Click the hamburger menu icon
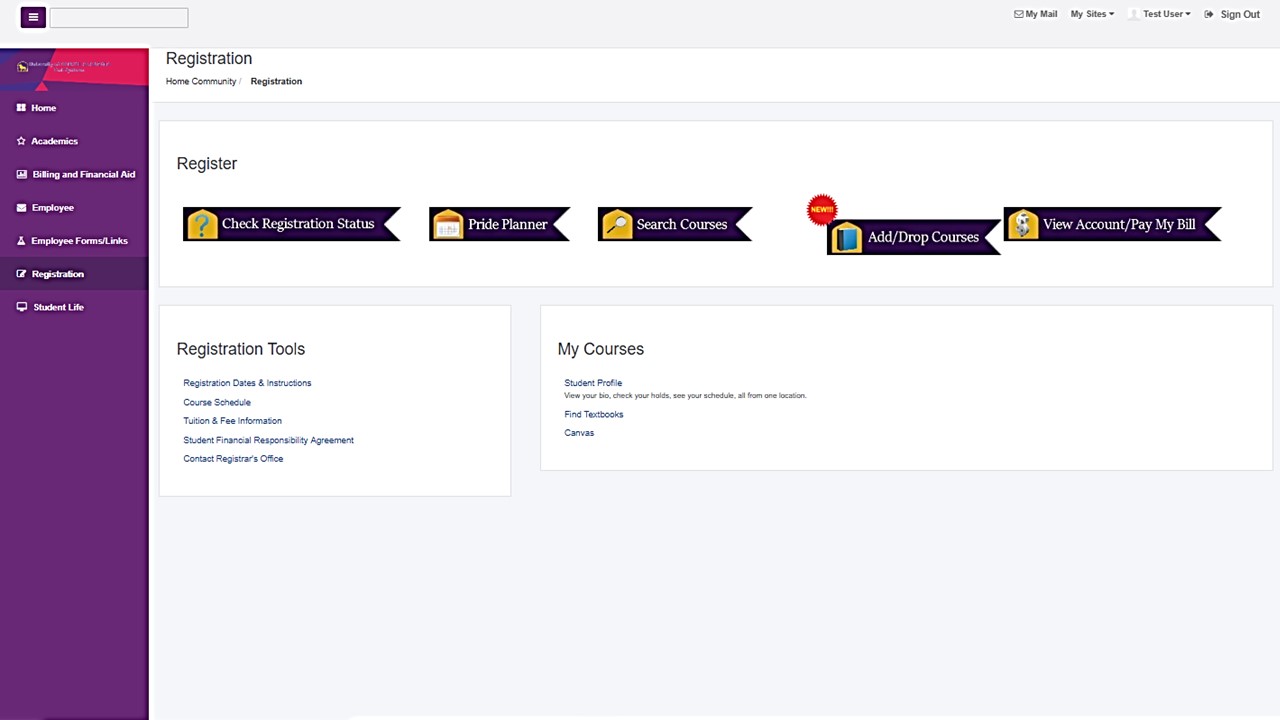 [x=33, y=17]
